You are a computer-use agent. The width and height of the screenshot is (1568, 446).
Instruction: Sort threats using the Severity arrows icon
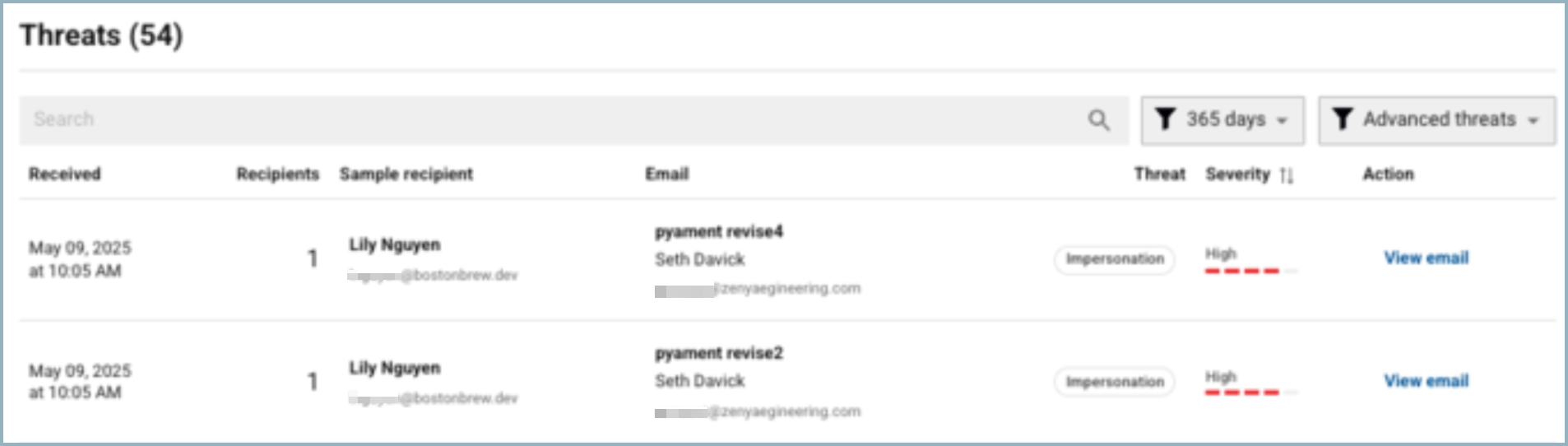[1287, 175]
